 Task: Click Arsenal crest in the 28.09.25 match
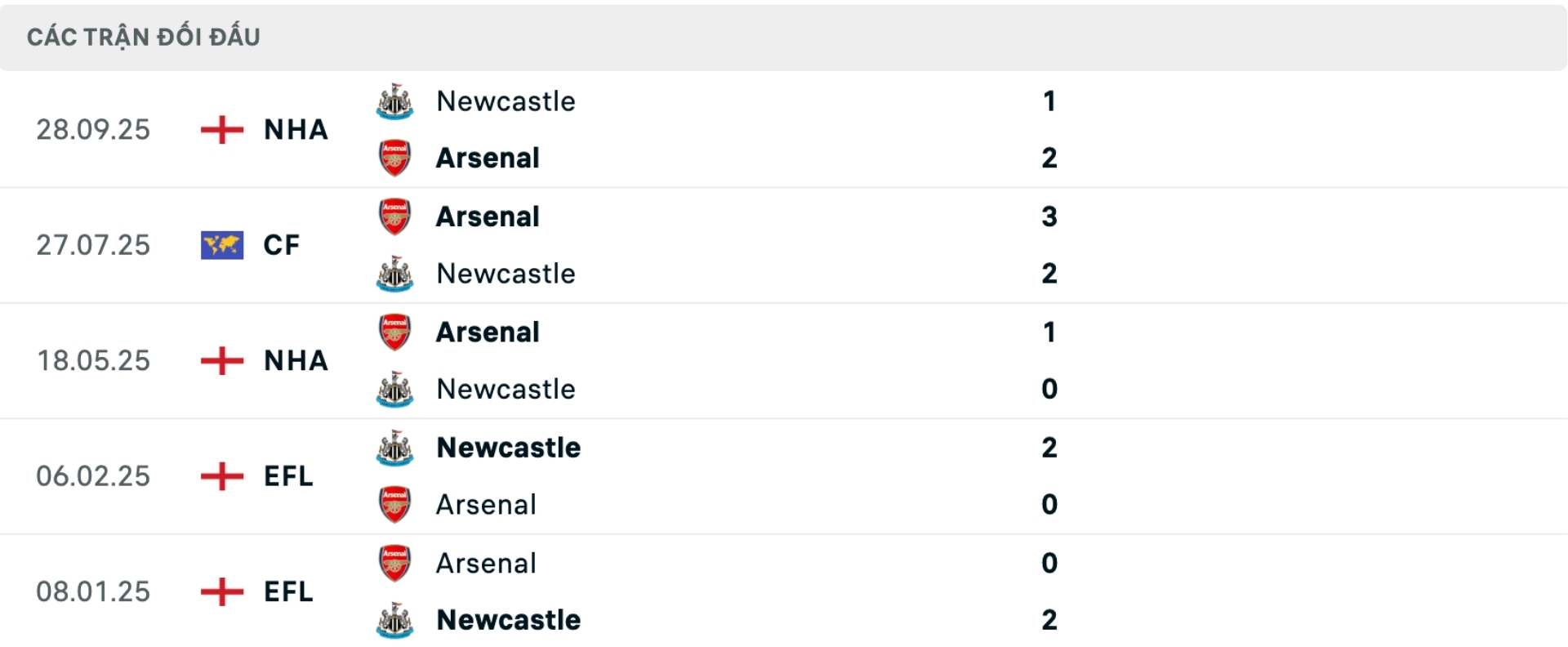click(394, 158)
